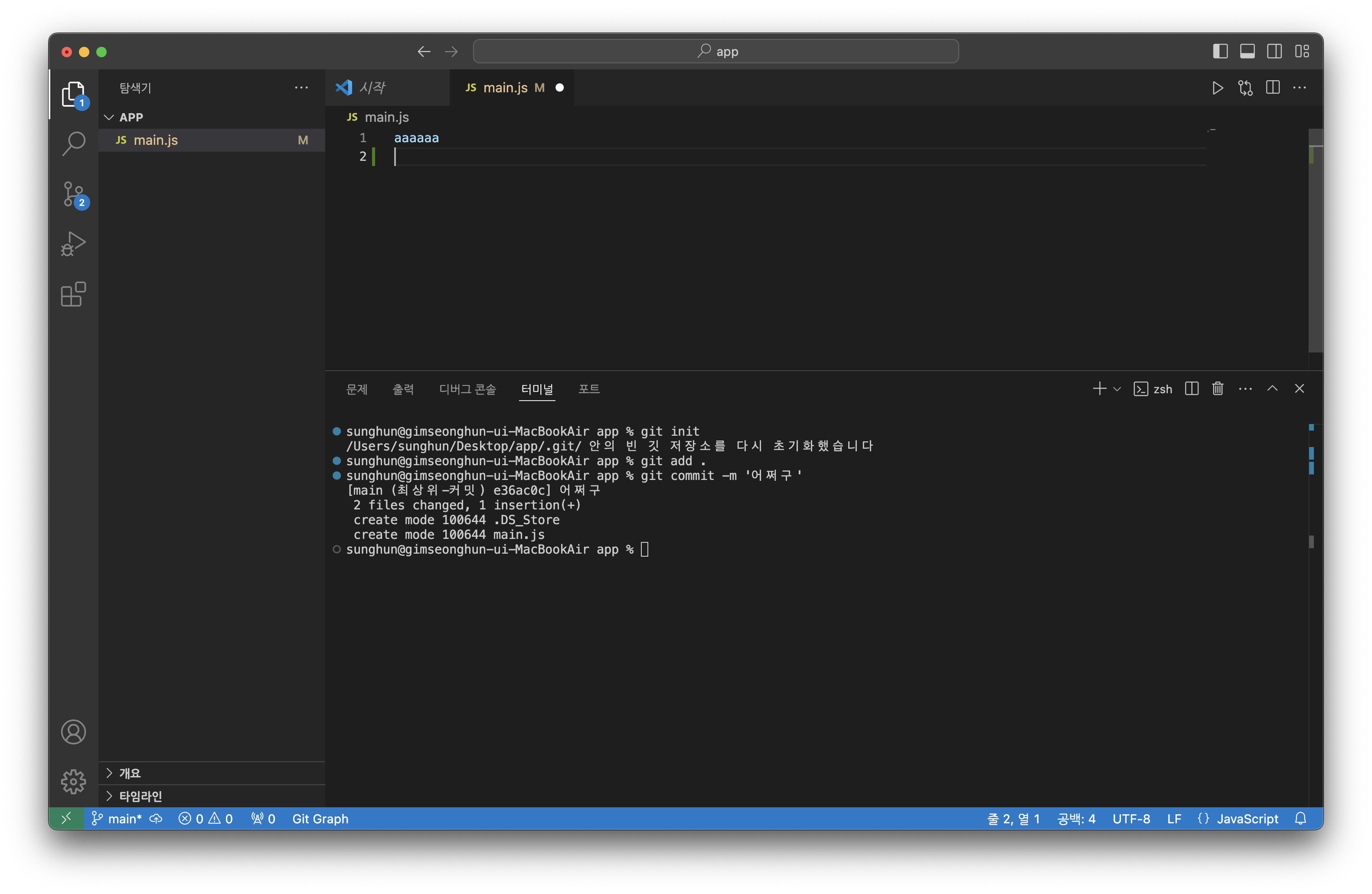This screenshot has height=894, width=1372.
Task: Kill terminal with trash icon
Action: point(1217,389)
